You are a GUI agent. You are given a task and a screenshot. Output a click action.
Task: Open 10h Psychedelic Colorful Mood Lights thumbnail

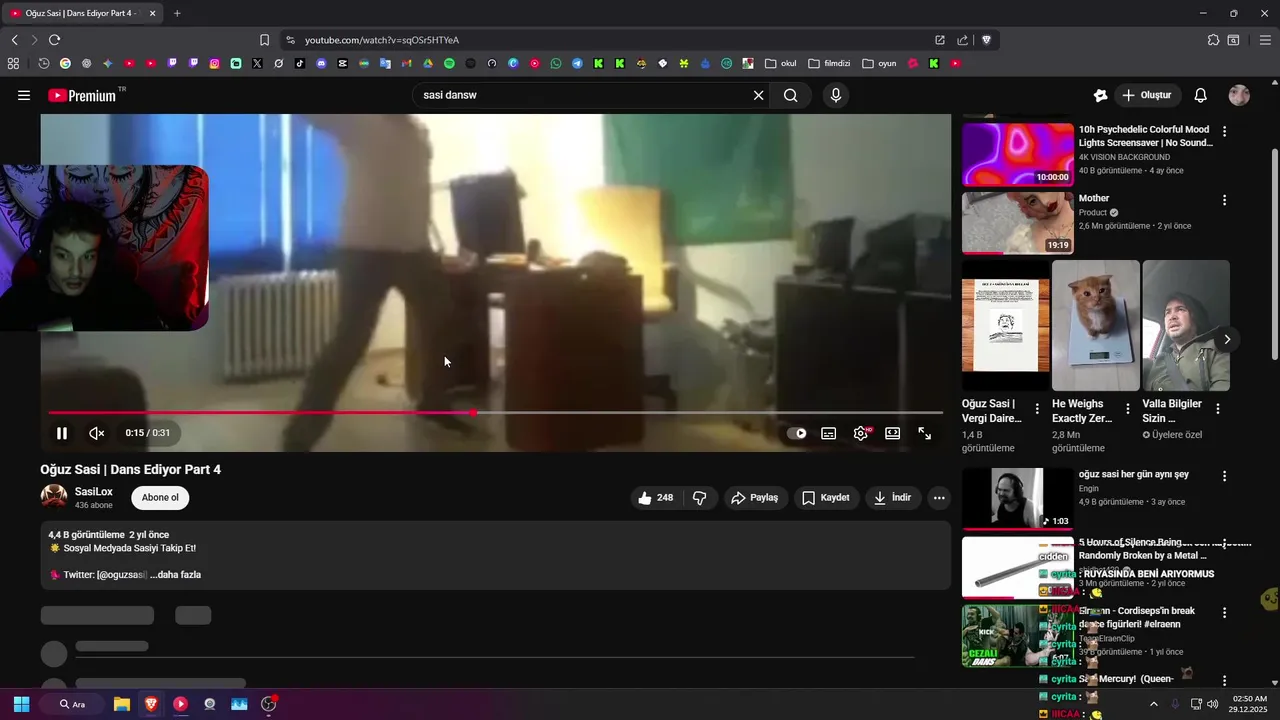pos(1018,155)
